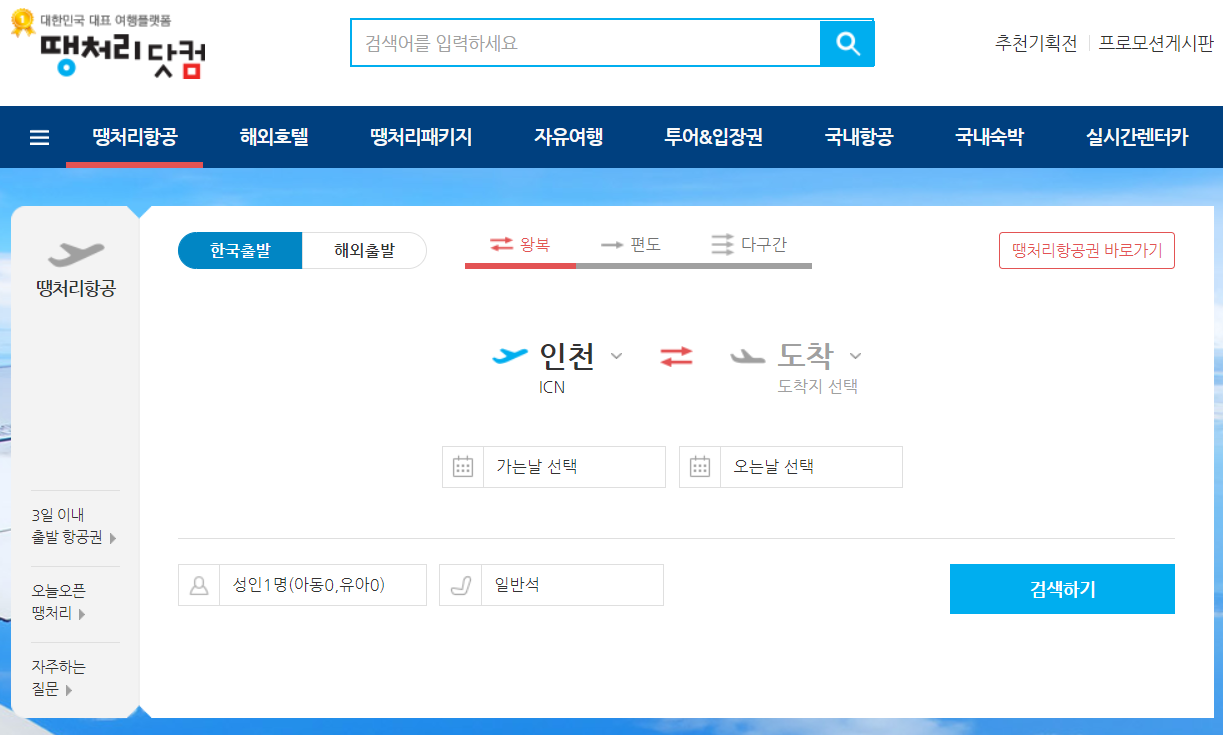The image size is (1223, 735).
Task: Choose the 편도 one-way option
Action: pos(631,244)
